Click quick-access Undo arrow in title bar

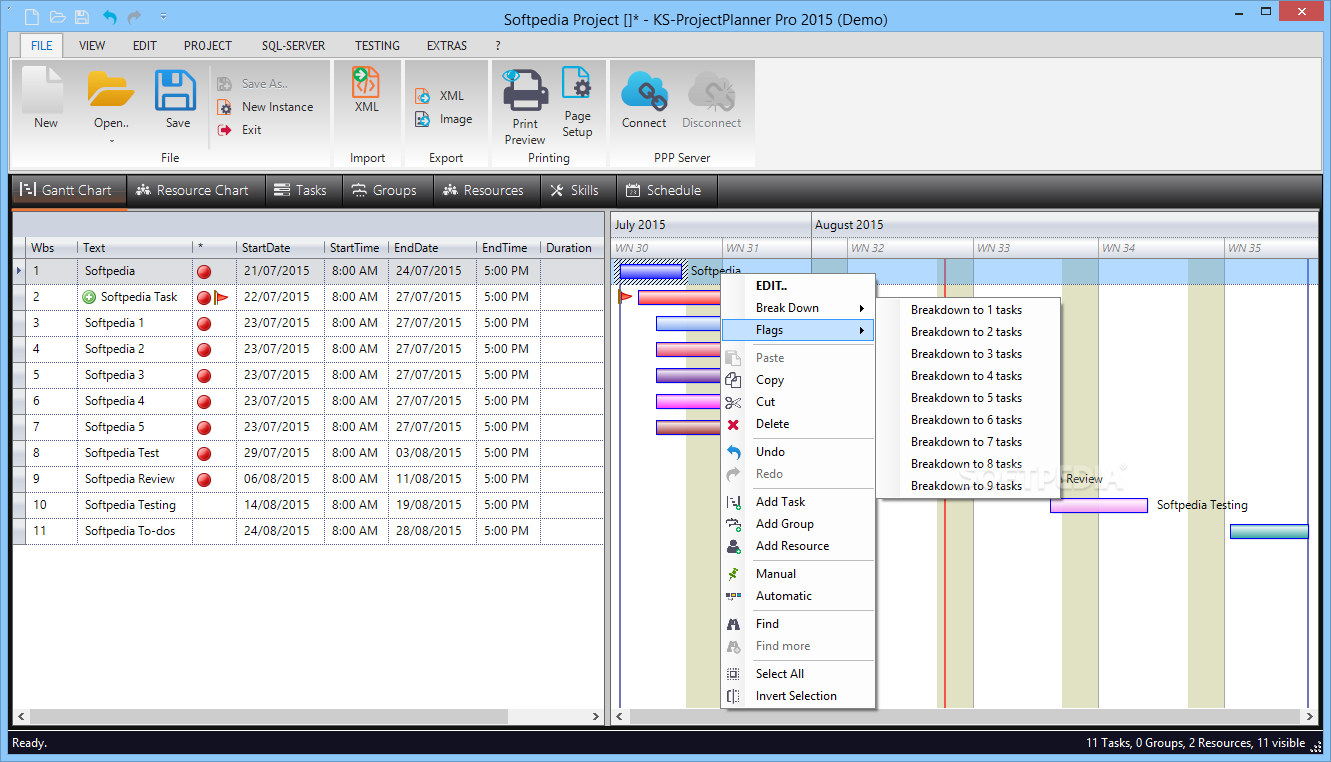tap(109, 17)
